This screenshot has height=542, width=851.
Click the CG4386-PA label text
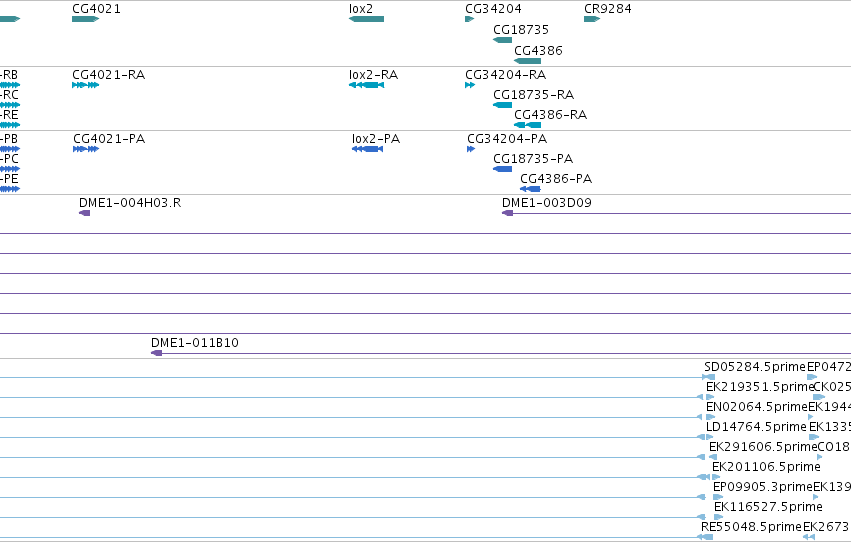pyautogui.click(x=556, y=178)
